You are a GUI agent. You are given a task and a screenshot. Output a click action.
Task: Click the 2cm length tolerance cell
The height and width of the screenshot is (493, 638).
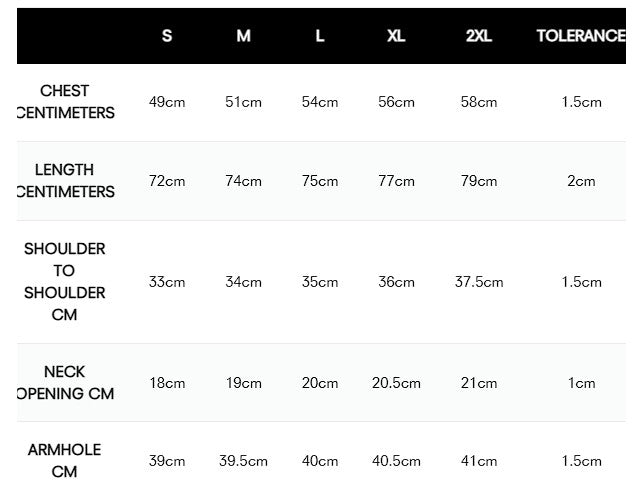click(581, 181)
